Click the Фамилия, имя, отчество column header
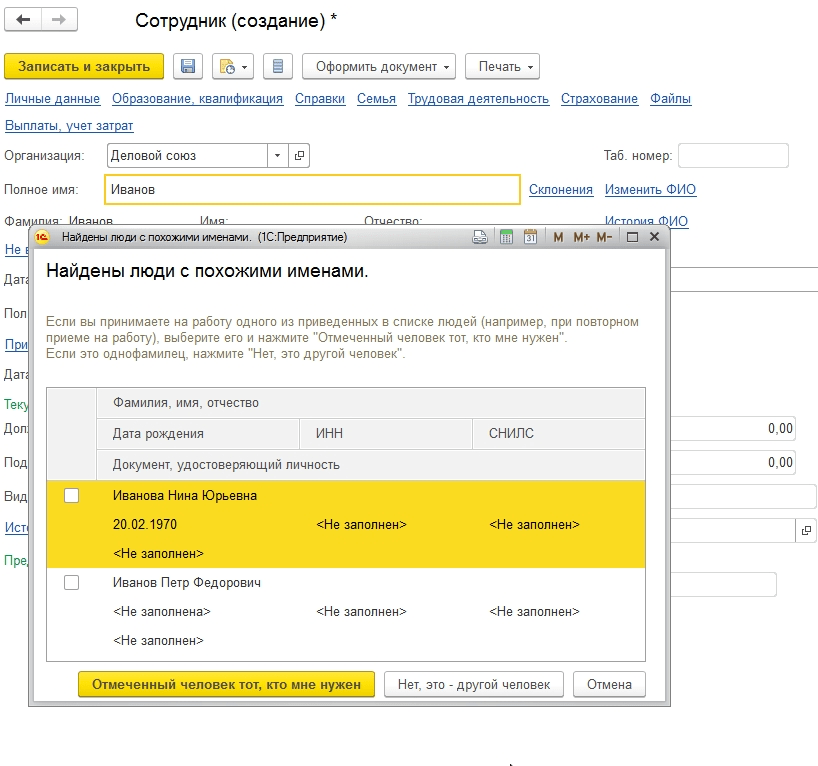The width and height of the screenshot is (818, 766). click(371, 403)
